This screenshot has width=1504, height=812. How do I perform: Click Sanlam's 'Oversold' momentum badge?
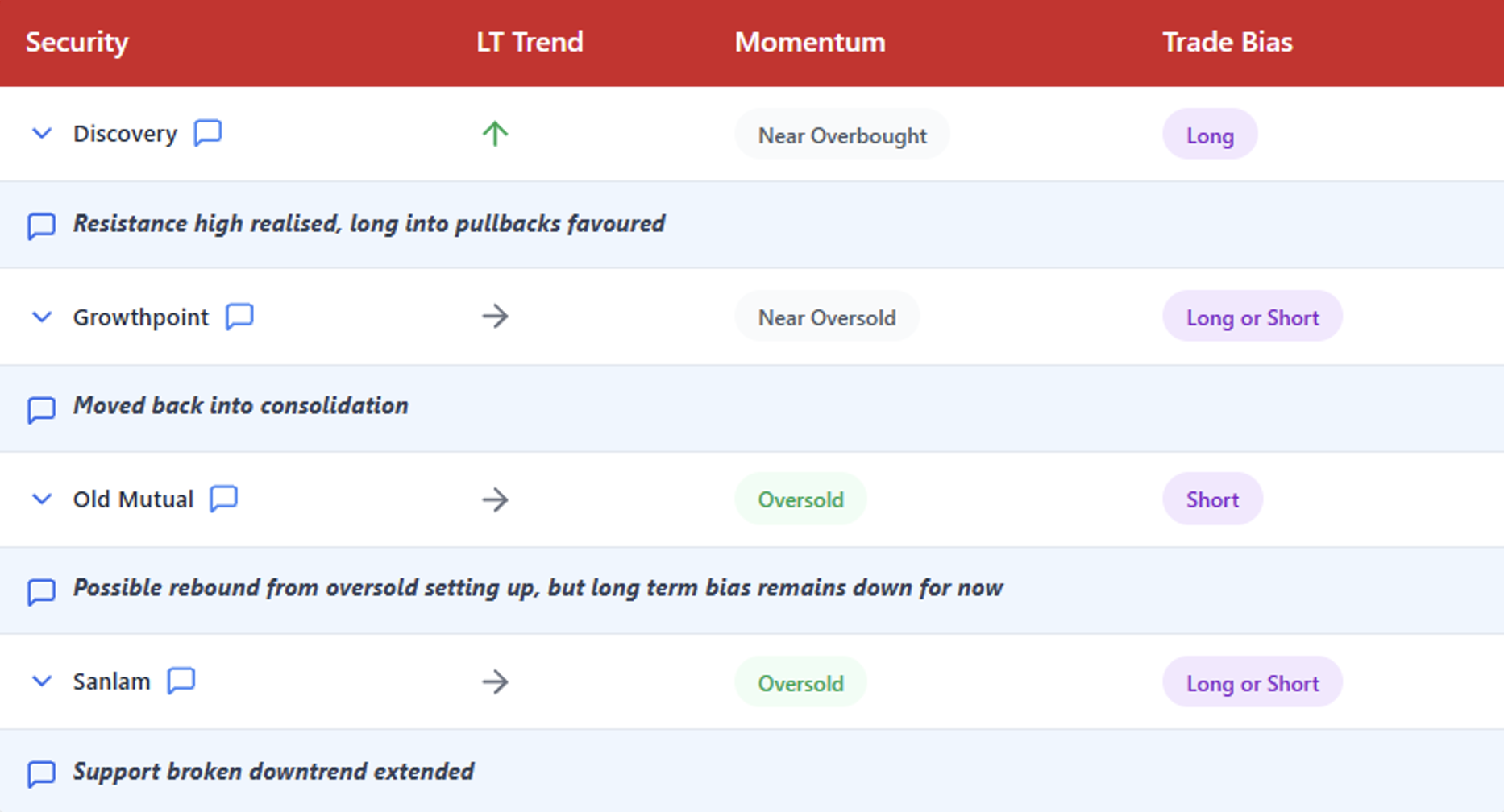[800, 682]
